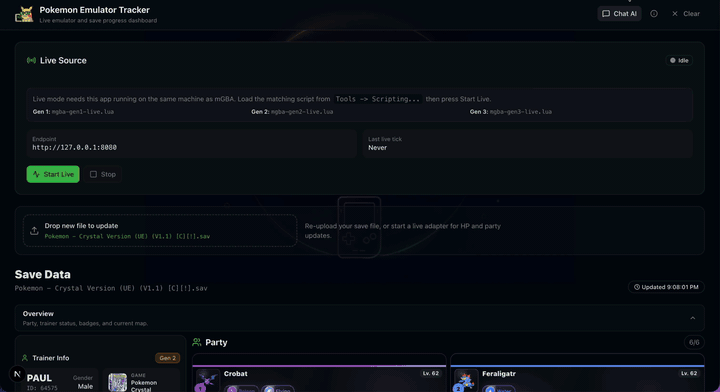Click the Party group icon
The height and width of the screenshot is (392, 720).
[x=197, y=342]
